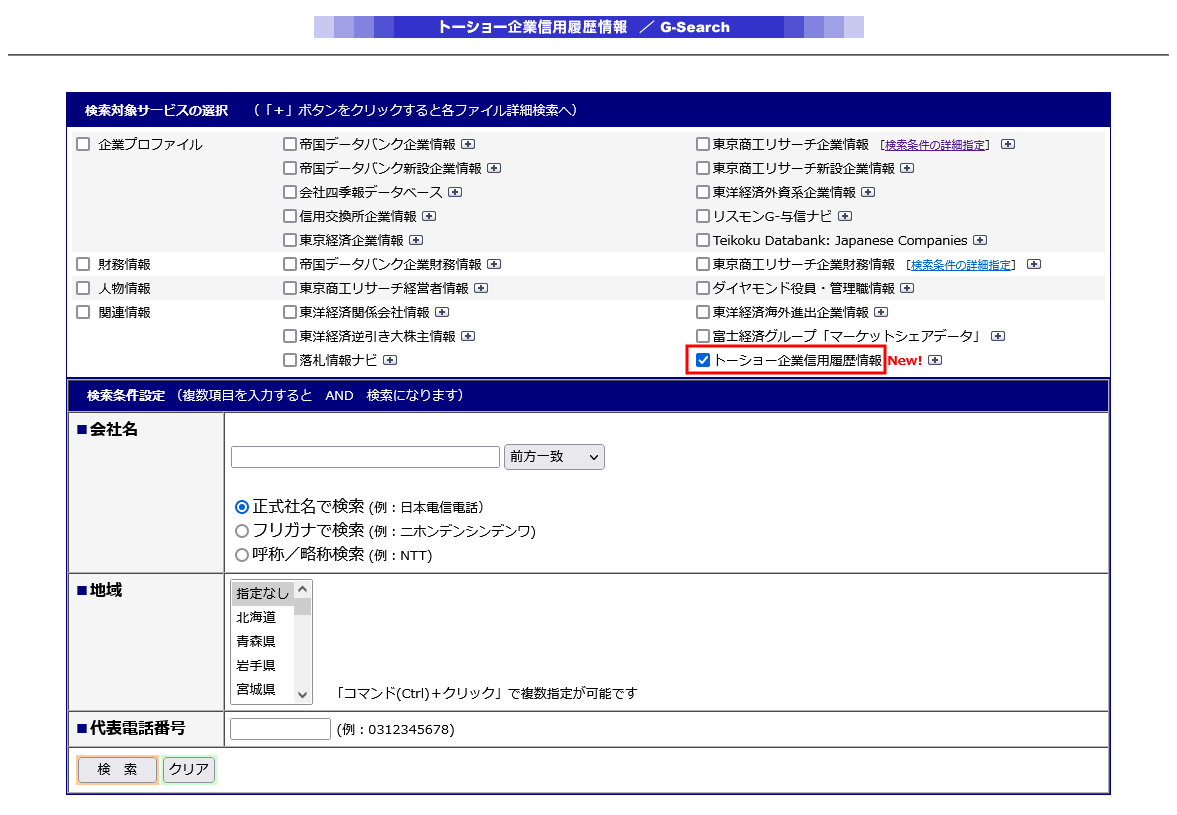Image resolution: width=1177 pixels, height=815 pixels.
Task: Open the 前方一致 match type dropdown
Action: click(554, 457)
